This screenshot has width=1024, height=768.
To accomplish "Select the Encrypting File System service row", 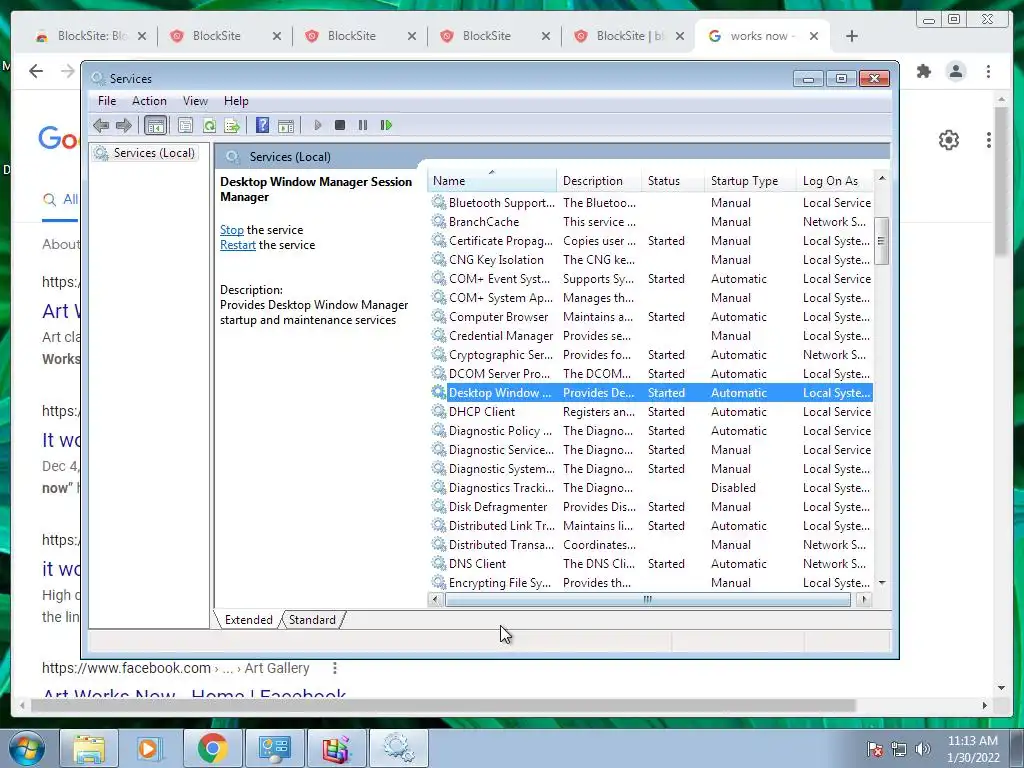I will (651, 583).
